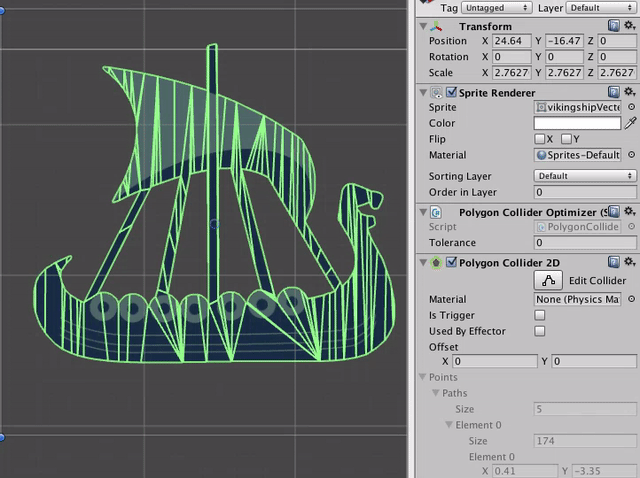The height and width of the screenshot is (478, 640).
Task: Open Sprite Renderer help icon
Action: [613, 92]
